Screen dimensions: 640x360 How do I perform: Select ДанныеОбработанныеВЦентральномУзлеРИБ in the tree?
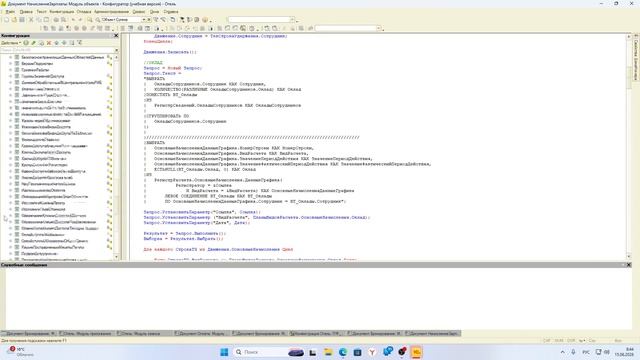(61, 82)
